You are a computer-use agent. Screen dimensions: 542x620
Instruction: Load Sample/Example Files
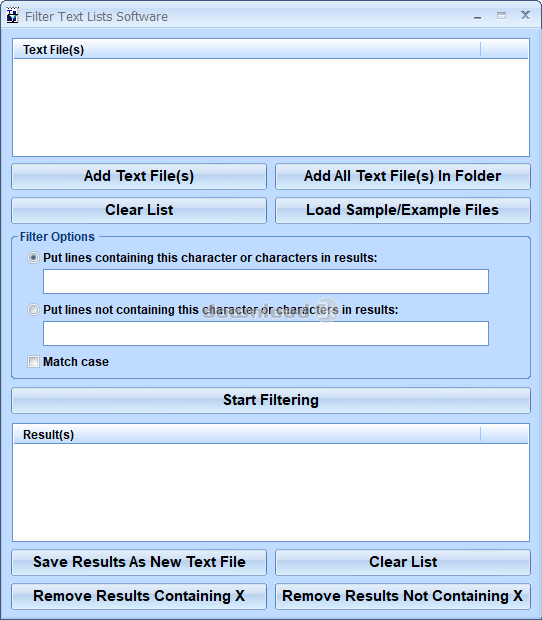tap(402, 210)
